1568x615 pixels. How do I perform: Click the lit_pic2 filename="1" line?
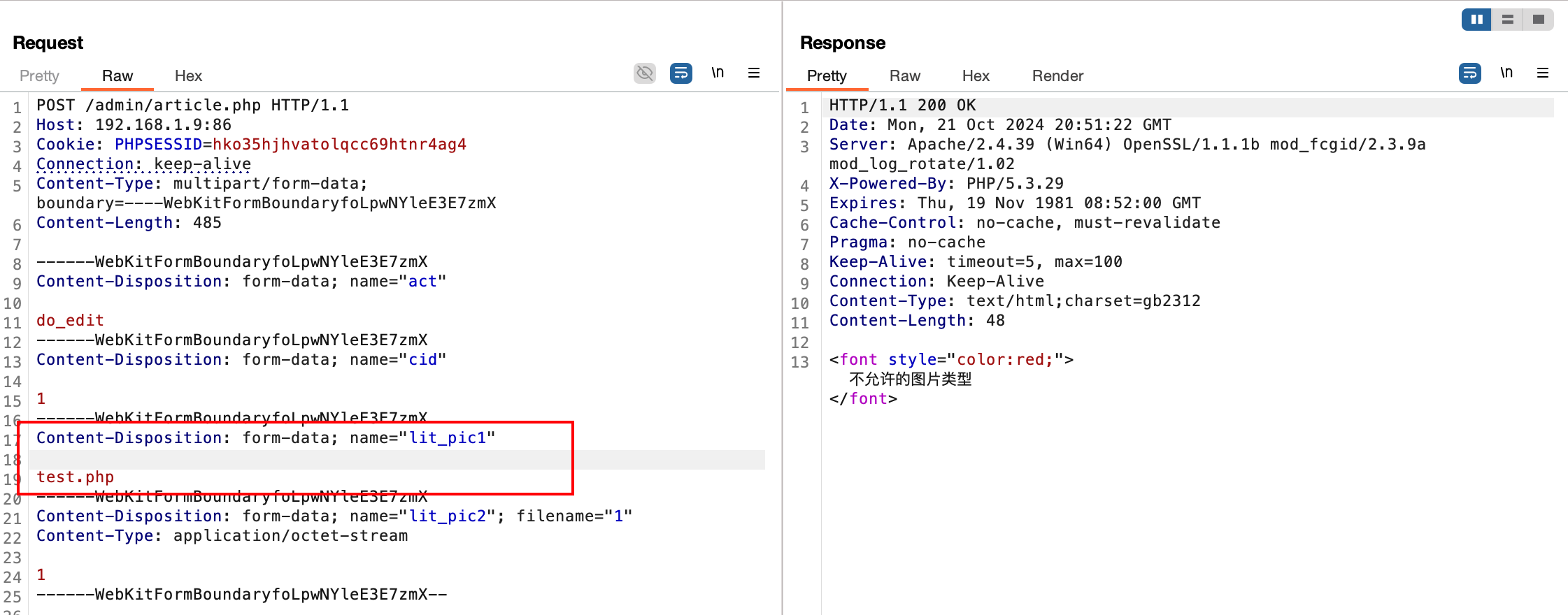point(334,516)
